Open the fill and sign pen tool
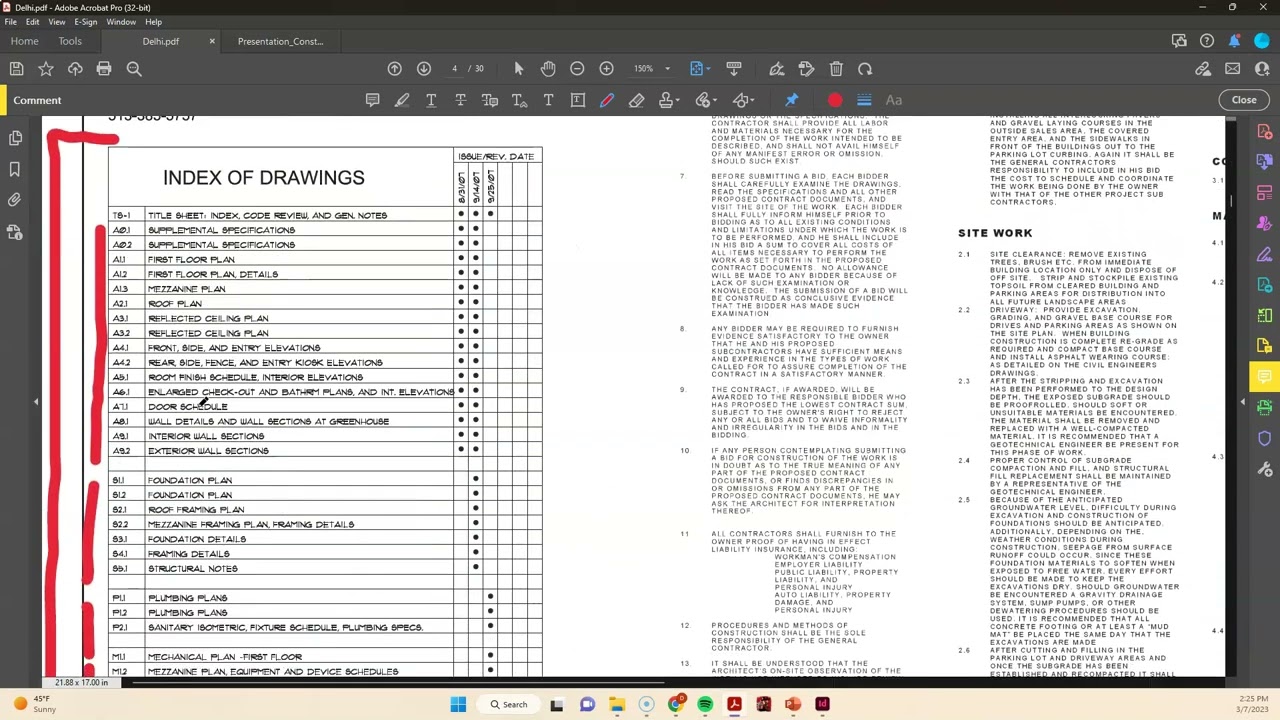The image size is (1280, 720). click(x=776, y=69)
